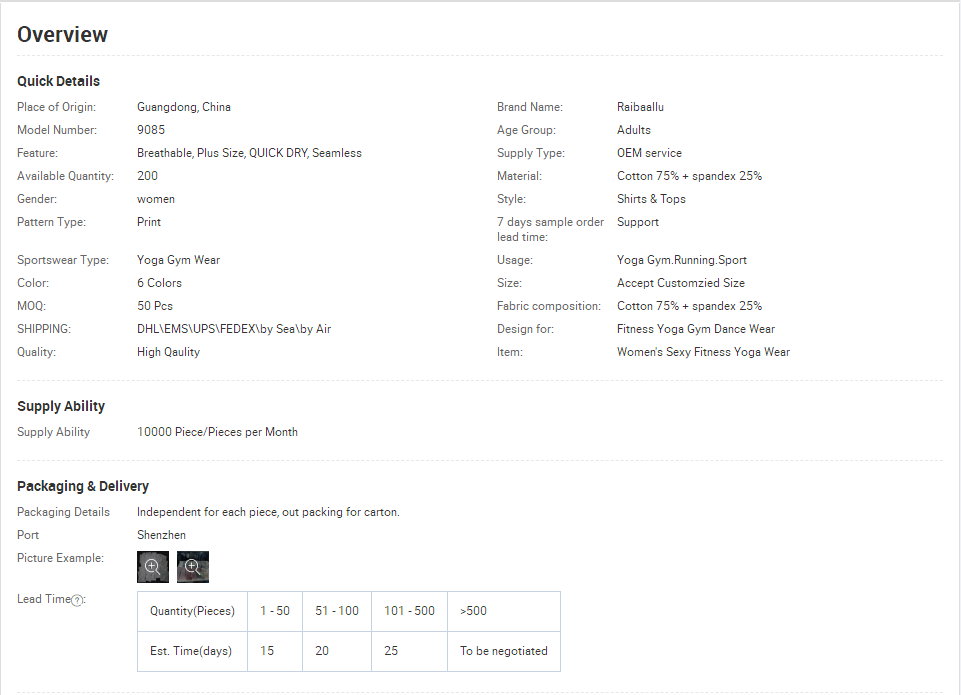
Task: Select the brand name Raibaallu
Action: 640,107
